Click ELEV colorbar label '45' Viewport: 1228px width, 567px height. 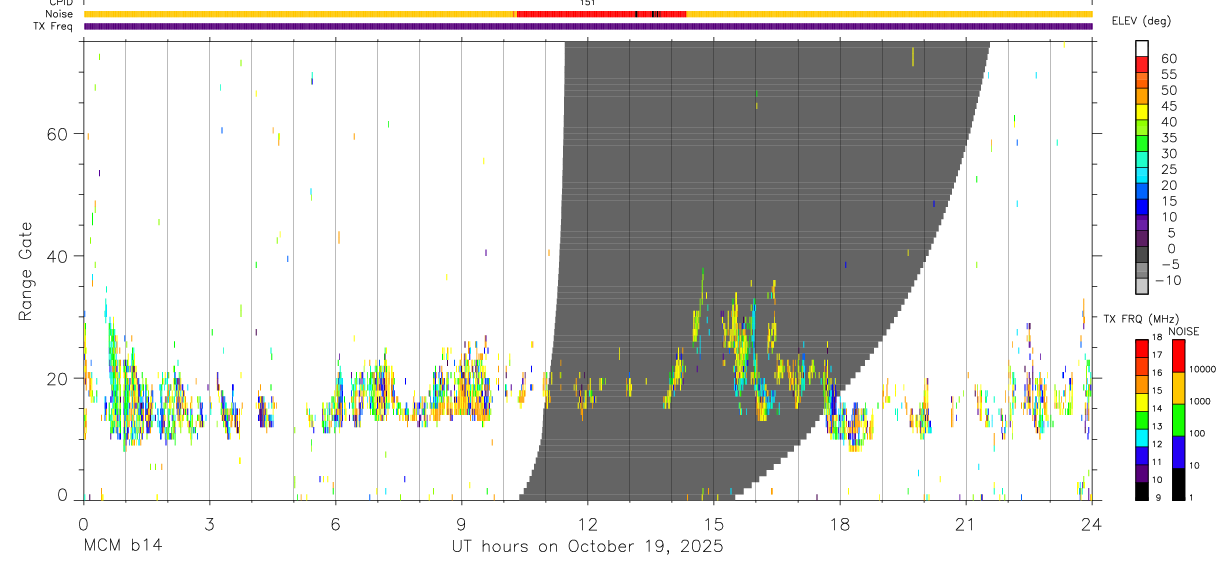pos(1167,106)
